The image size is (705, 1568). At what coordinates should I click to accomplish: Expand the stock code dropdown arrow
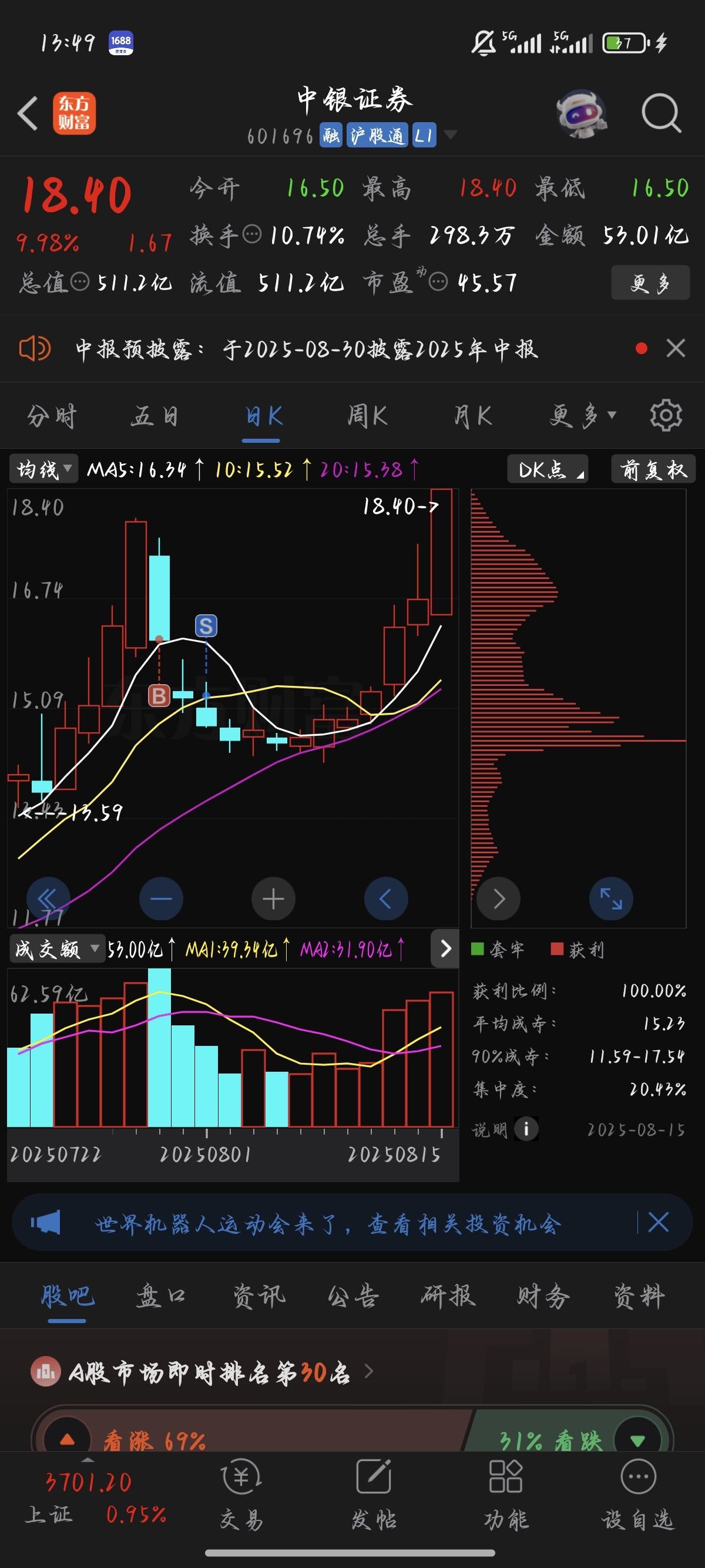click(x=450, y=134)
